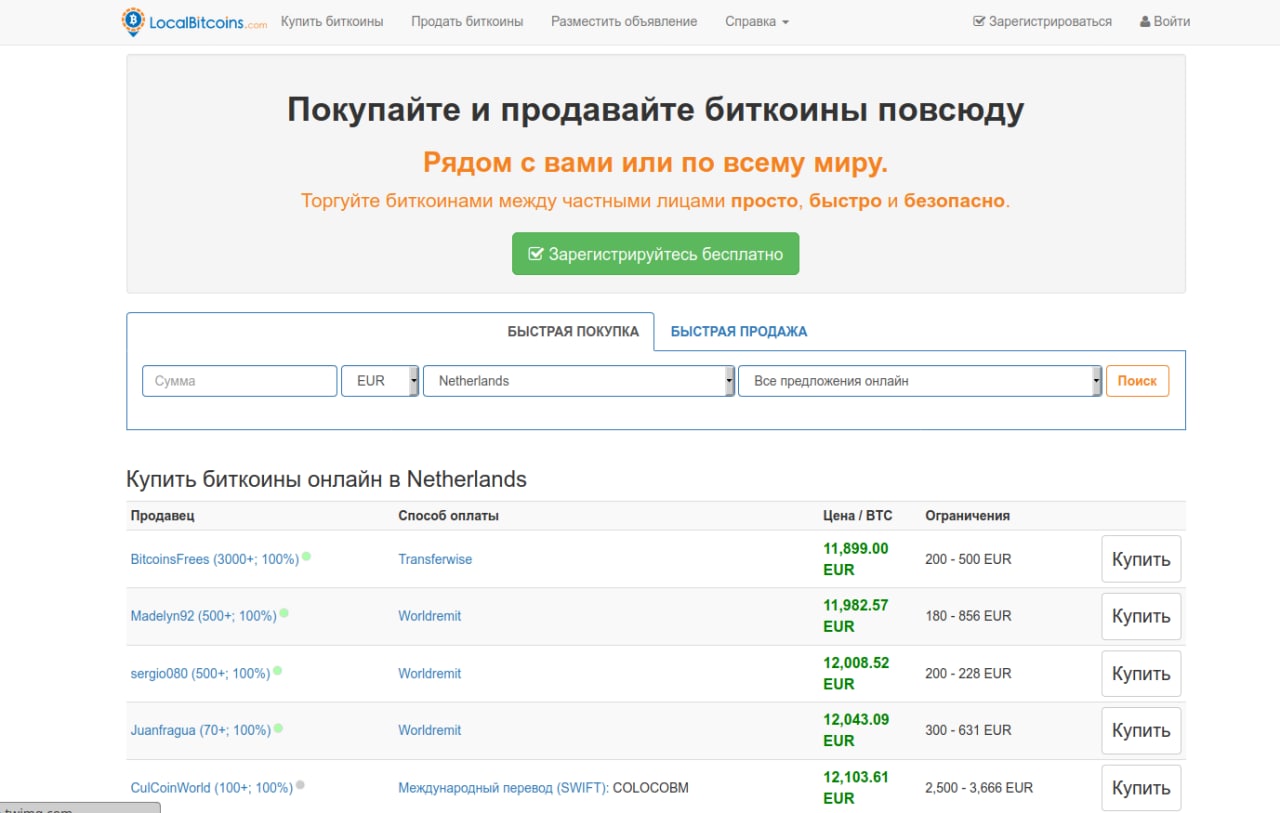Open seller Madelyn92 profile
Viewport: 1280px width, 813px height.
(x=204, y=617)
